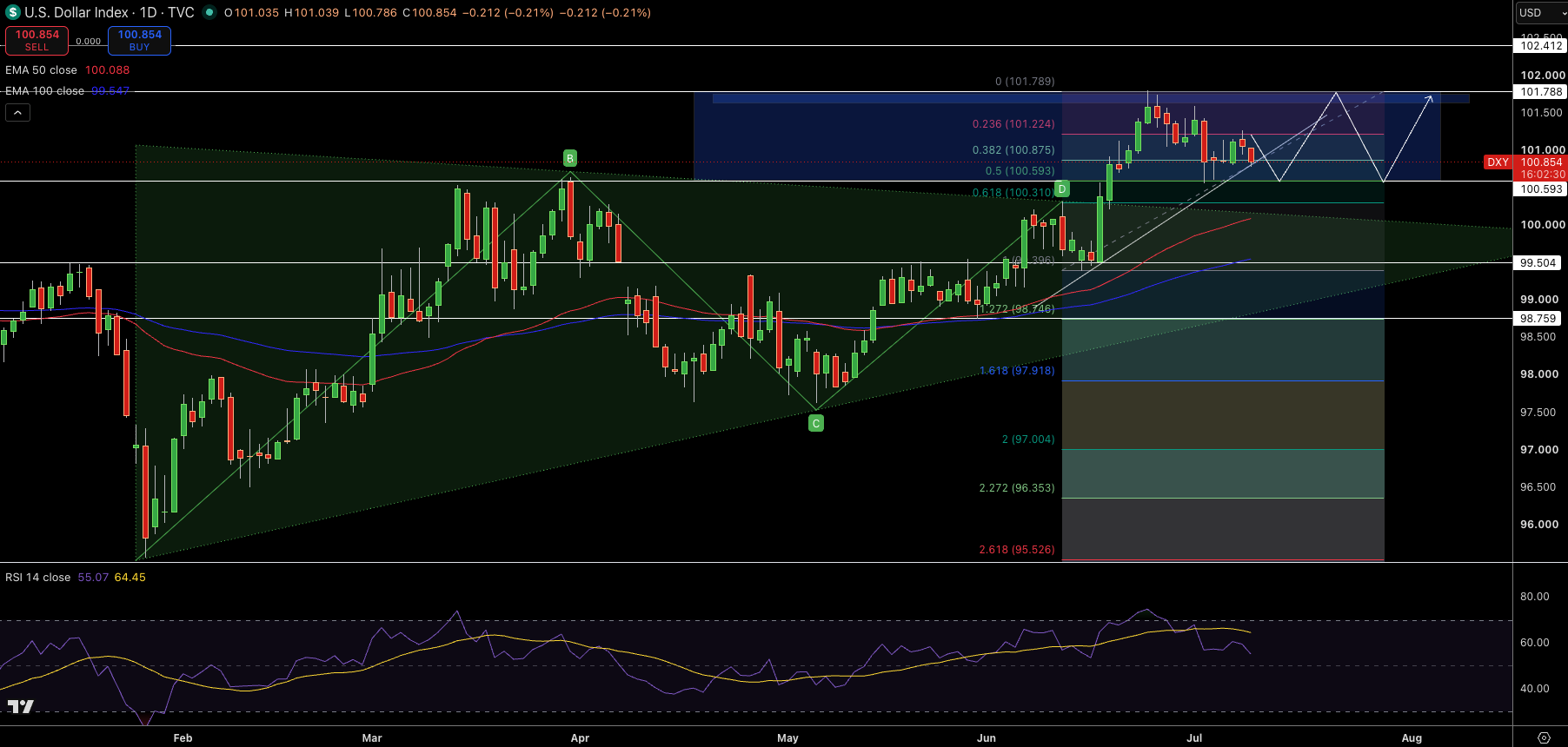1568x747 pixels.
Task: Select the U.S. Dollar Index symbol title
Action: coord(76,13)
